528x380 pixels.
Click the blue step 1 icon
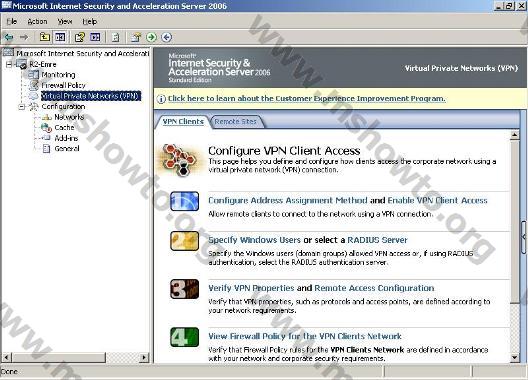185,201
